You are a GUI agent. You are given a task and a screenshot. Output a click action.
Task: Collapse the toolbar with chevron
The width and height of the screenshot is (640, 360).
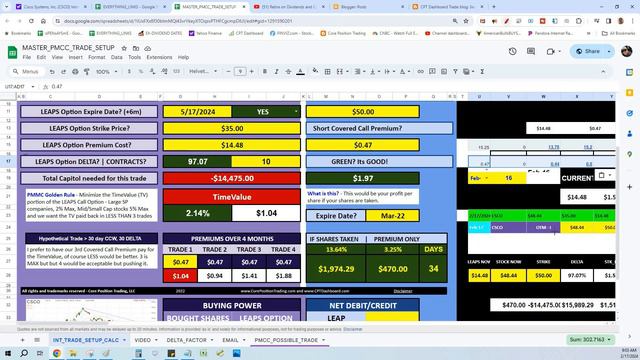coord(603,71)
